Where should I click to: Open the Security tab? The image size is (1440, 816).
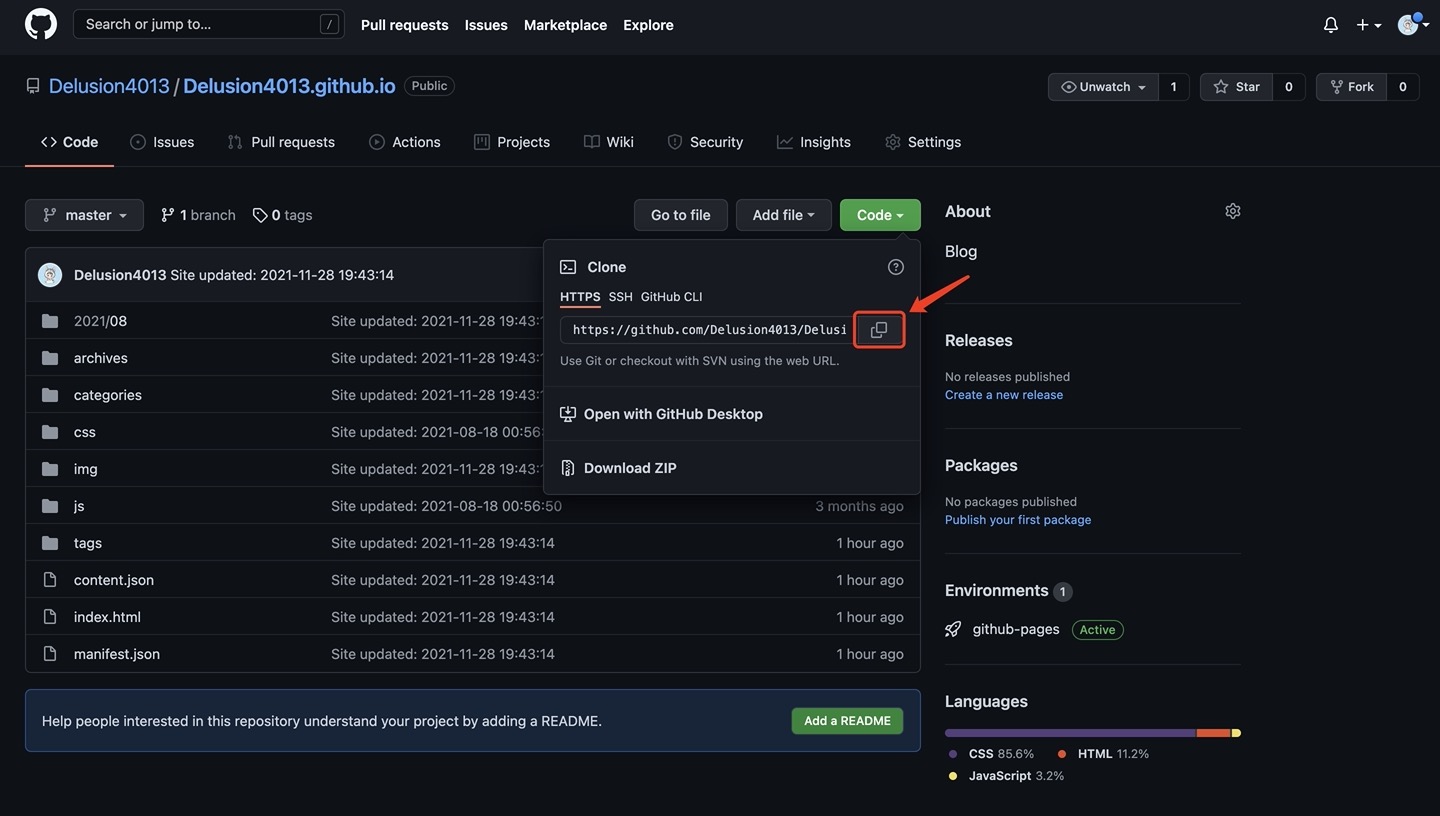705,142
